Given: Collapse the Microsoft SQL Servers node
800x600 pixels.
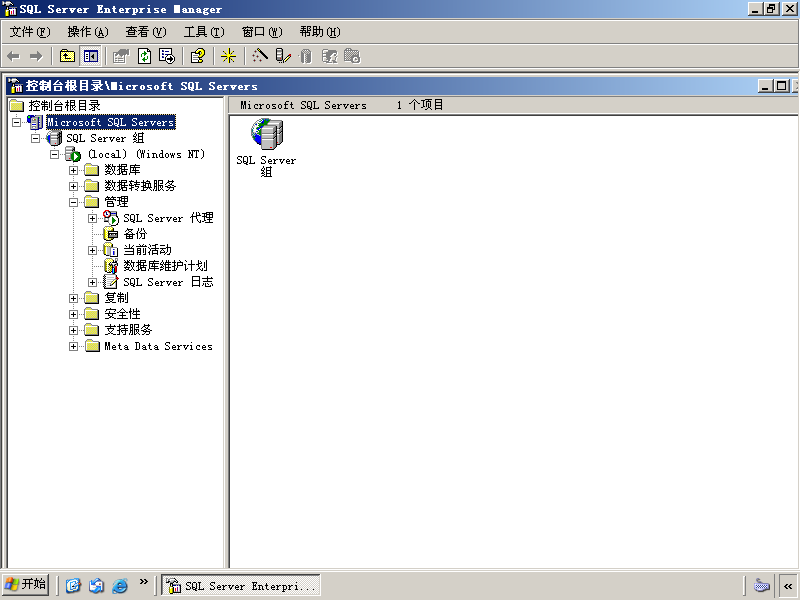Looking at the screenshot, I should pyautogui.click(x=16, y=122).
